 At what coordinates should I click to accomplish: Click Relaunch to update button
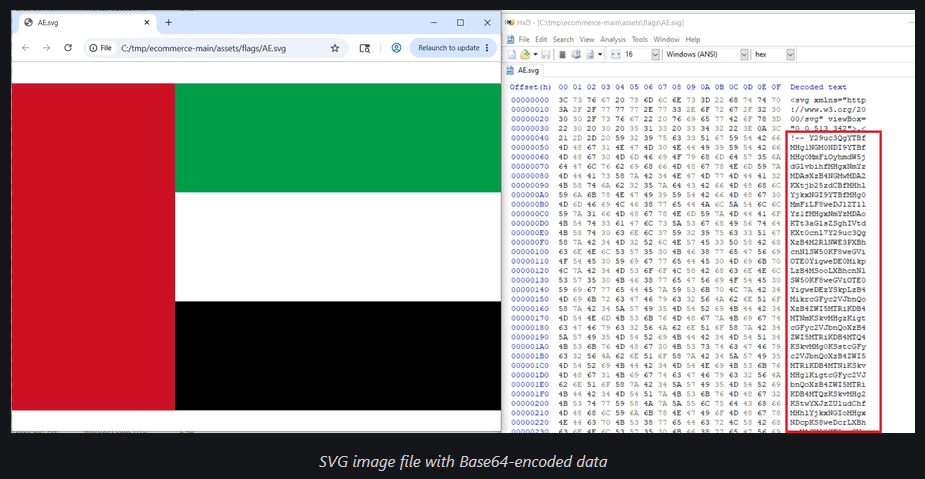click(x=453, y=48)
